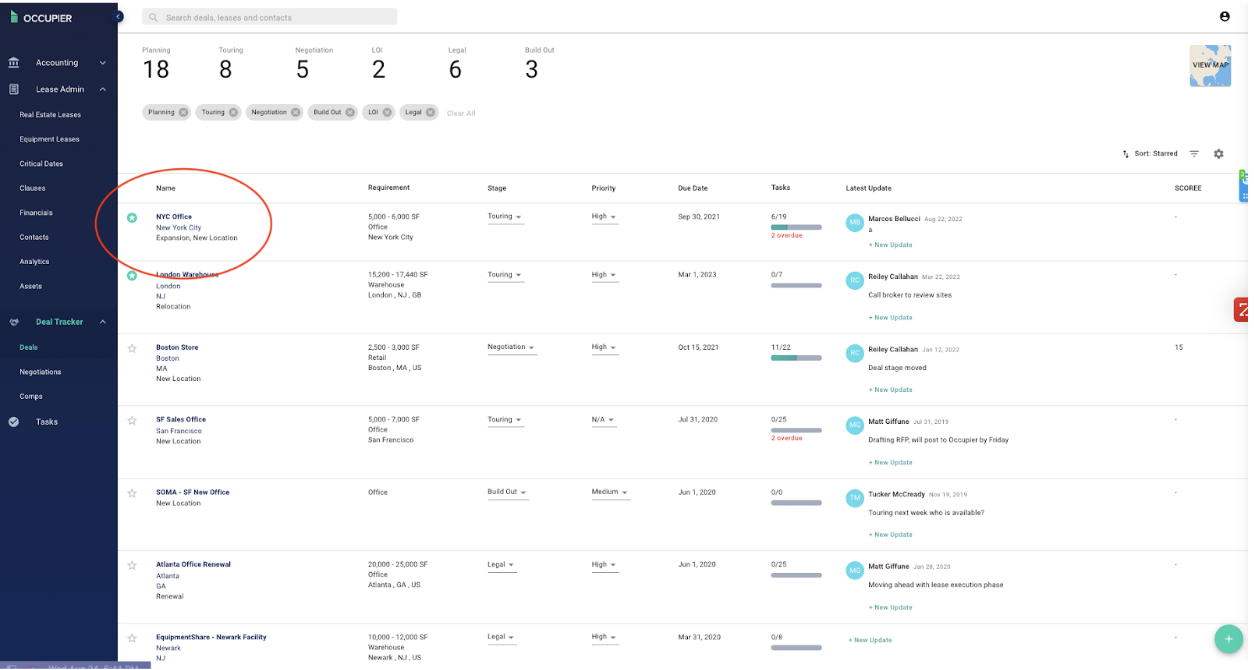Open Stage dropdown for Boston Store
Screen dimensions: 1254x670
[511, 348]
